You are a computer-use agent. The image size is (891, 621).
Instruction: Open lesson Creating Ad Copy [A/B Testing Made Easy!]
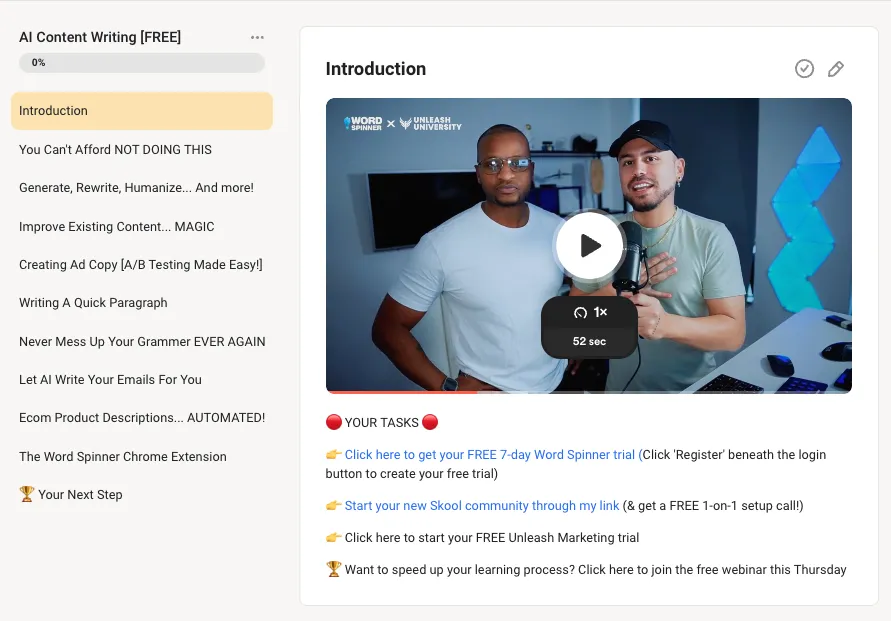click(141, 265)
